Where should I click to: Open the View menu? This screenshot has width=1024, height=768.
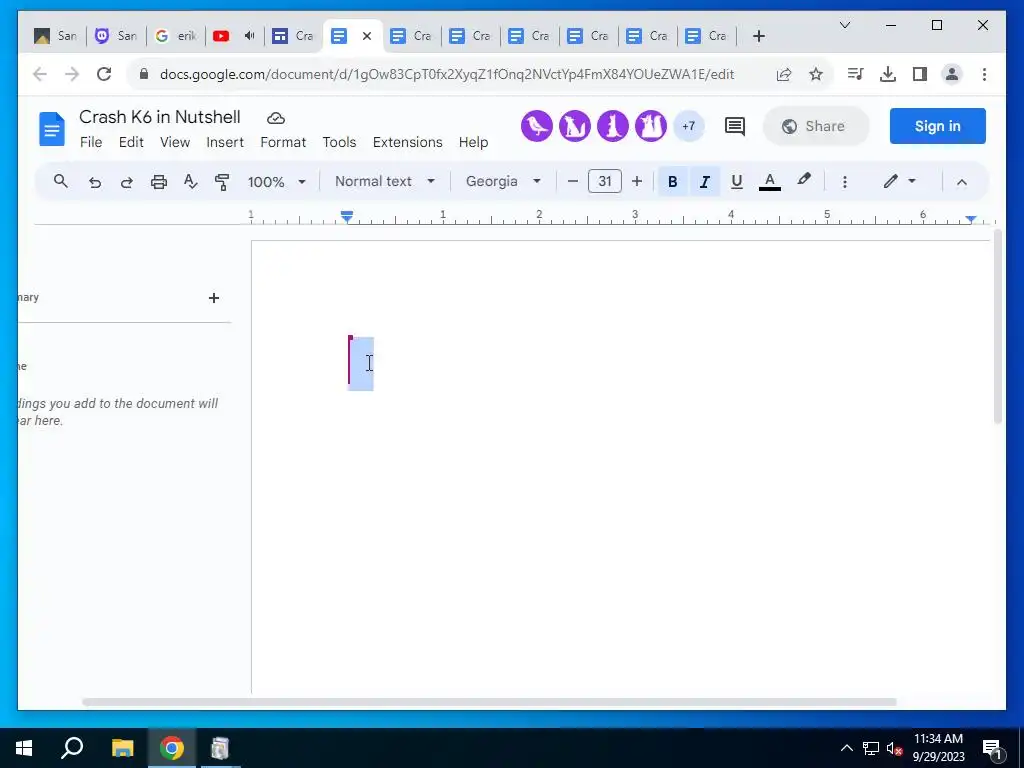175,142
